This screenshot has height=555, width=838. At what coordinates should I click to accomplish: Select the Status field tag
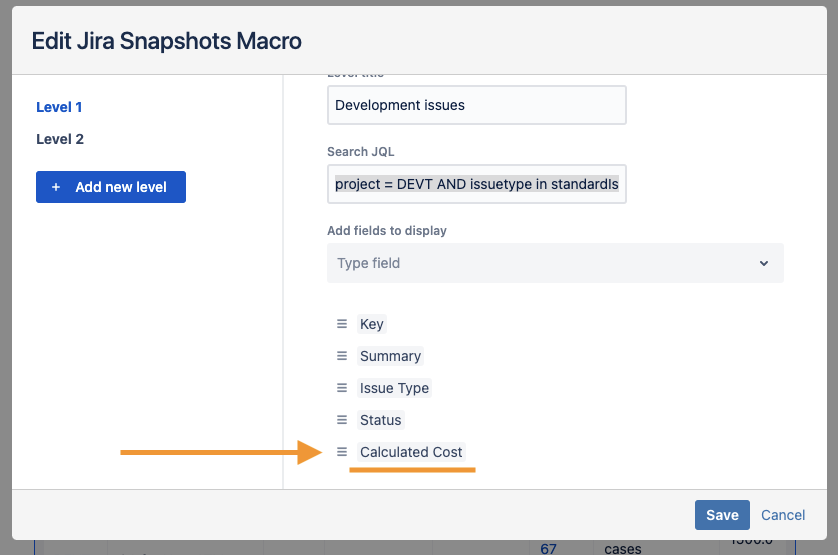coord(381,420)
